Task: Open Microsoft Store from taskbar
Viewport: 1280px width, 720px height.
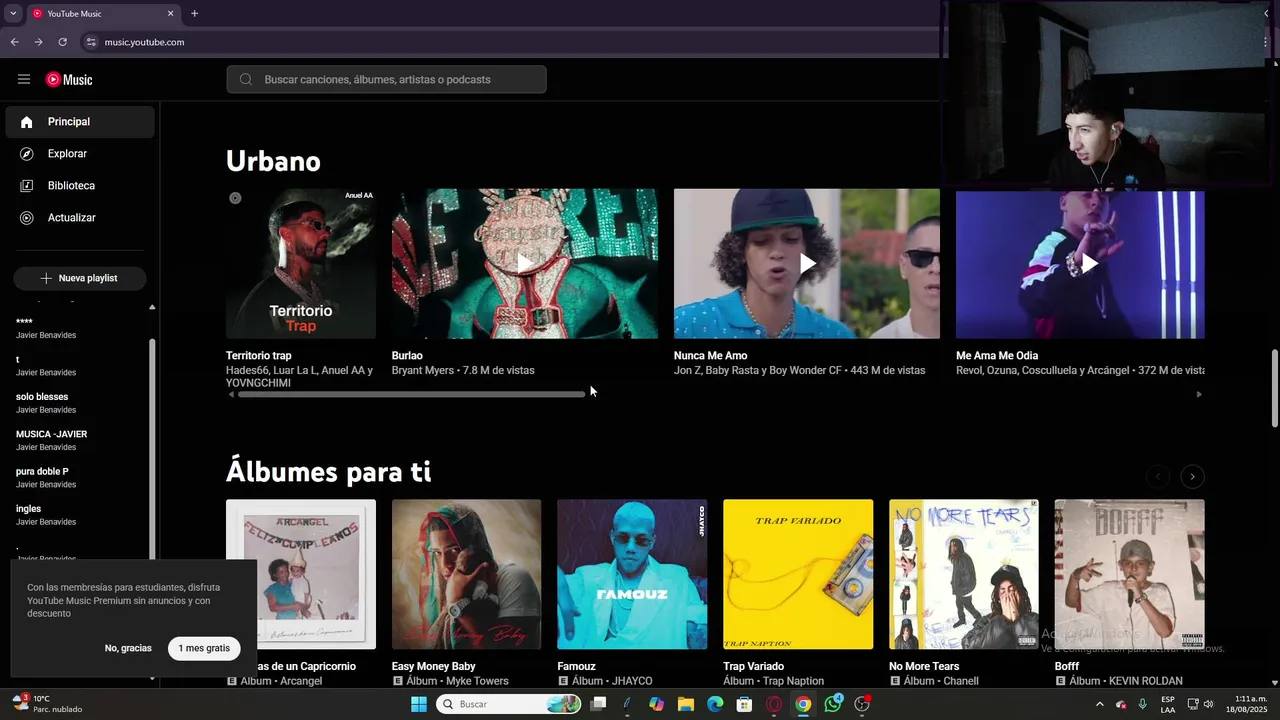Action: tap(744, 704)
